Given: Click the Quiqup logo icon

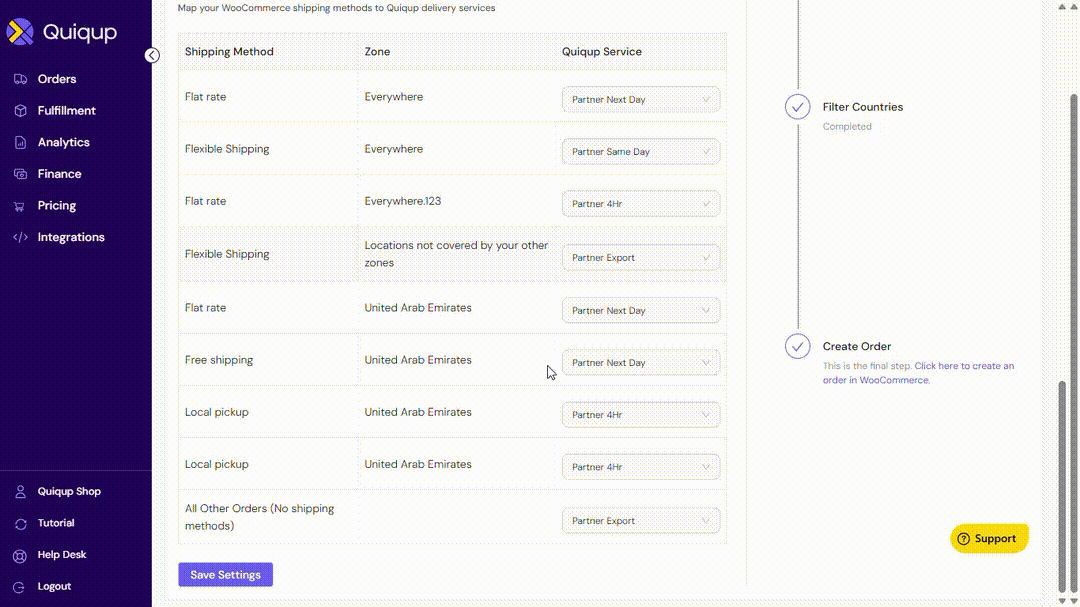Looking at the screenshot, I should 20,32.
